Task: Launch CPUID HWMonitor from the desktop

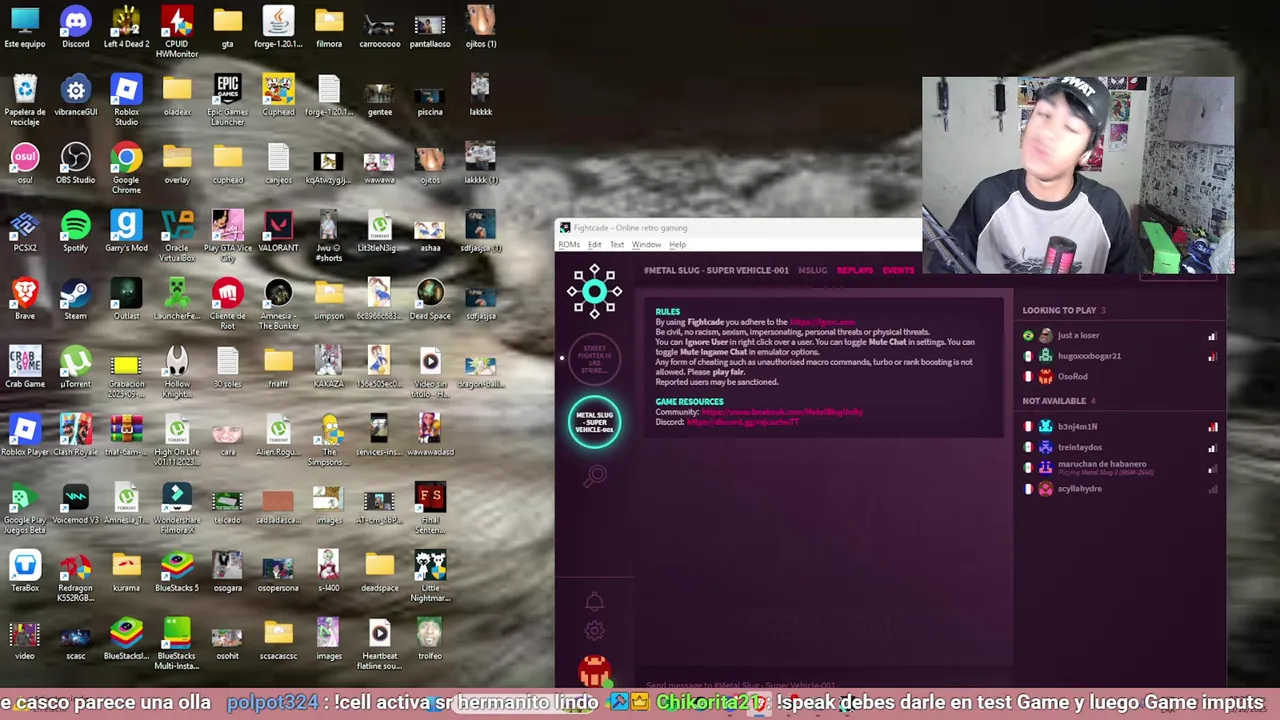Action: coord(177,32)
